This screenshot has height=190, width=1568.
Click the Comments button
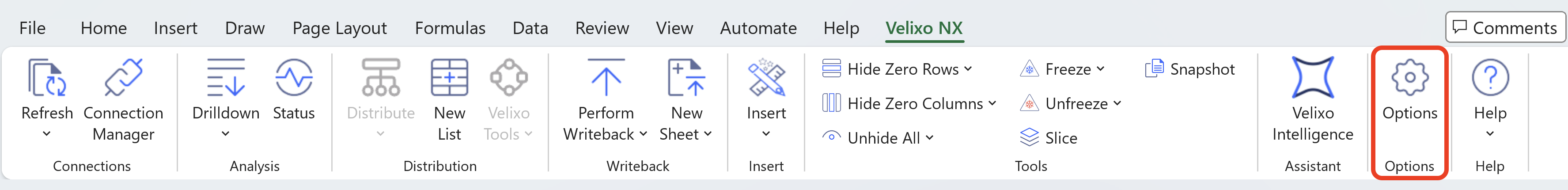[1505, 27]
